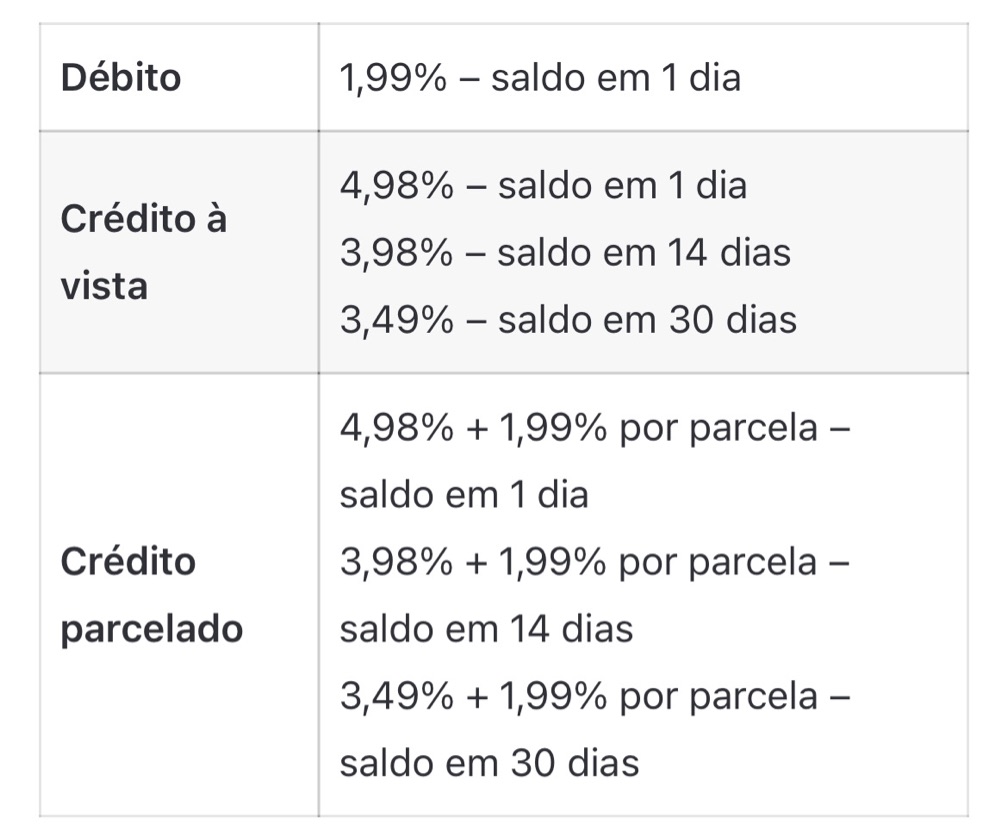Click the saldo em 30 dias text under parcelado

click(x=489, y=763)
